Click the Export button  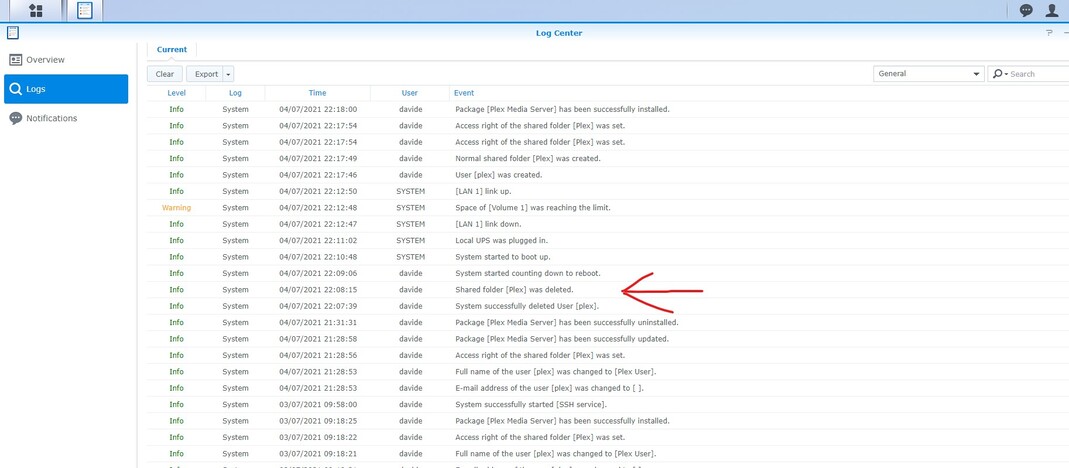pyautogui.click(x=206, y=74)
